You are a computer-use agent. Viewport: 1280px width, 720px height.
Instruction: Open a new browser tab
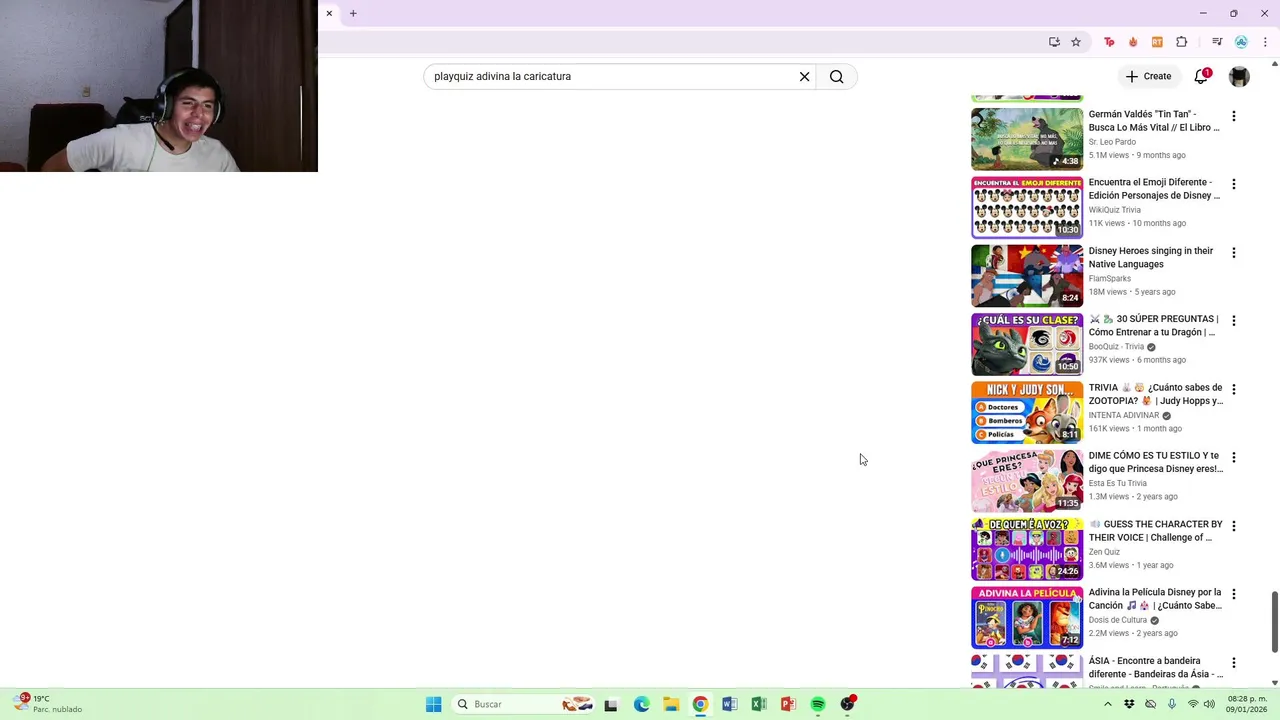353,14
